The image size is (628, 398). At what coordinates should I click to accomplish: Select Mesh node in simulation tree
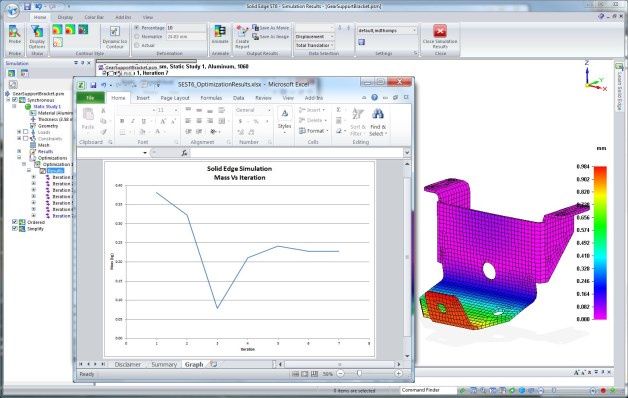point(44,145)
